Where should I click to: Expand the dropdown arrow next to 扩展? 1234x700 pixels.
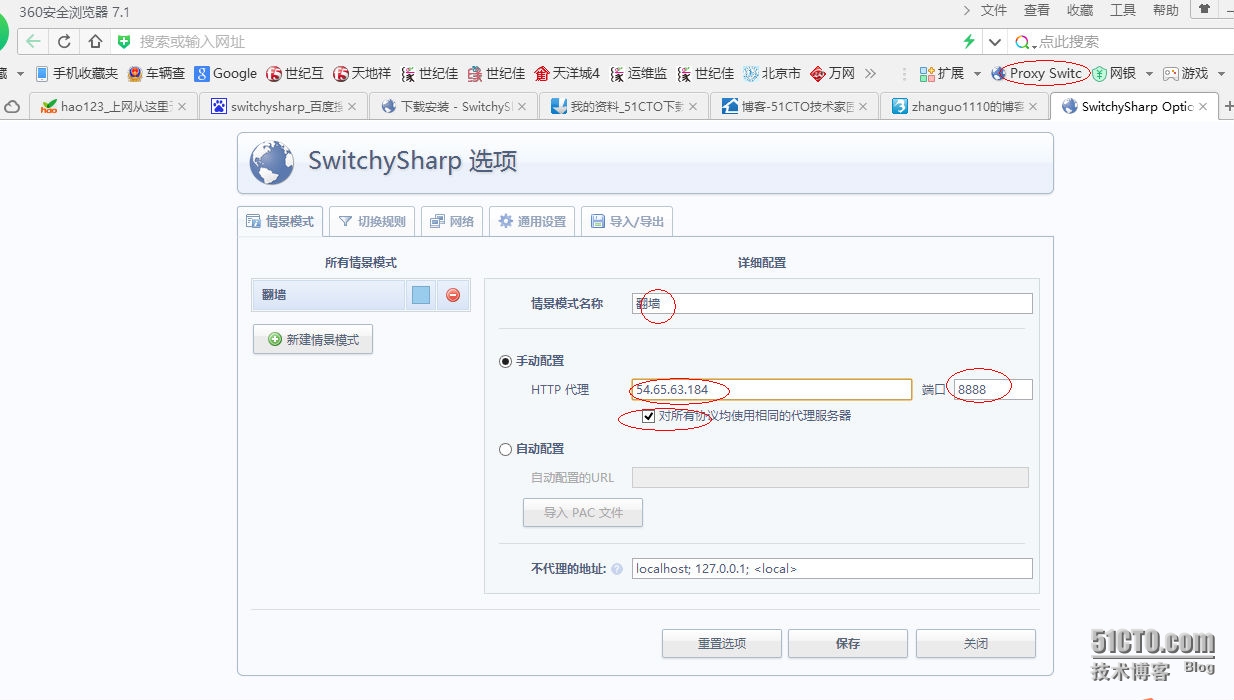point(977,74)
